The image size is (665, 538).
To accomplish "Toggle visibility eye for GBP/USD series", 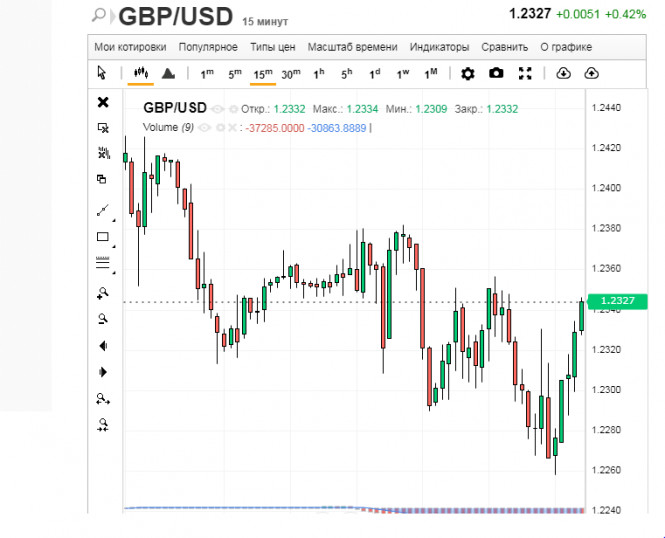I will click(x=217, y=109).
